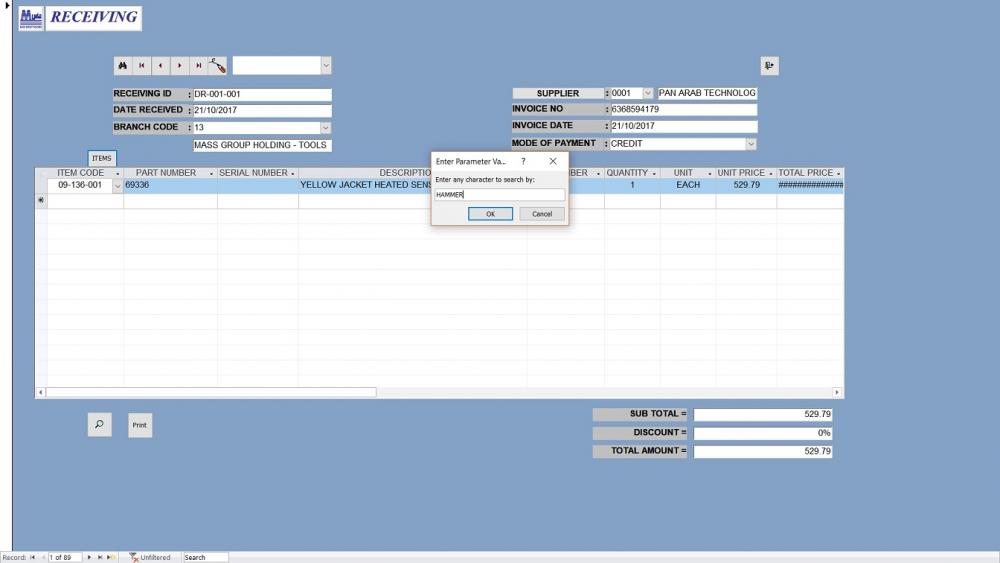Click the MASS GROUP HOLDING - TOOLS field
The image size is (1000, 563).
click(x=262, y=145)
